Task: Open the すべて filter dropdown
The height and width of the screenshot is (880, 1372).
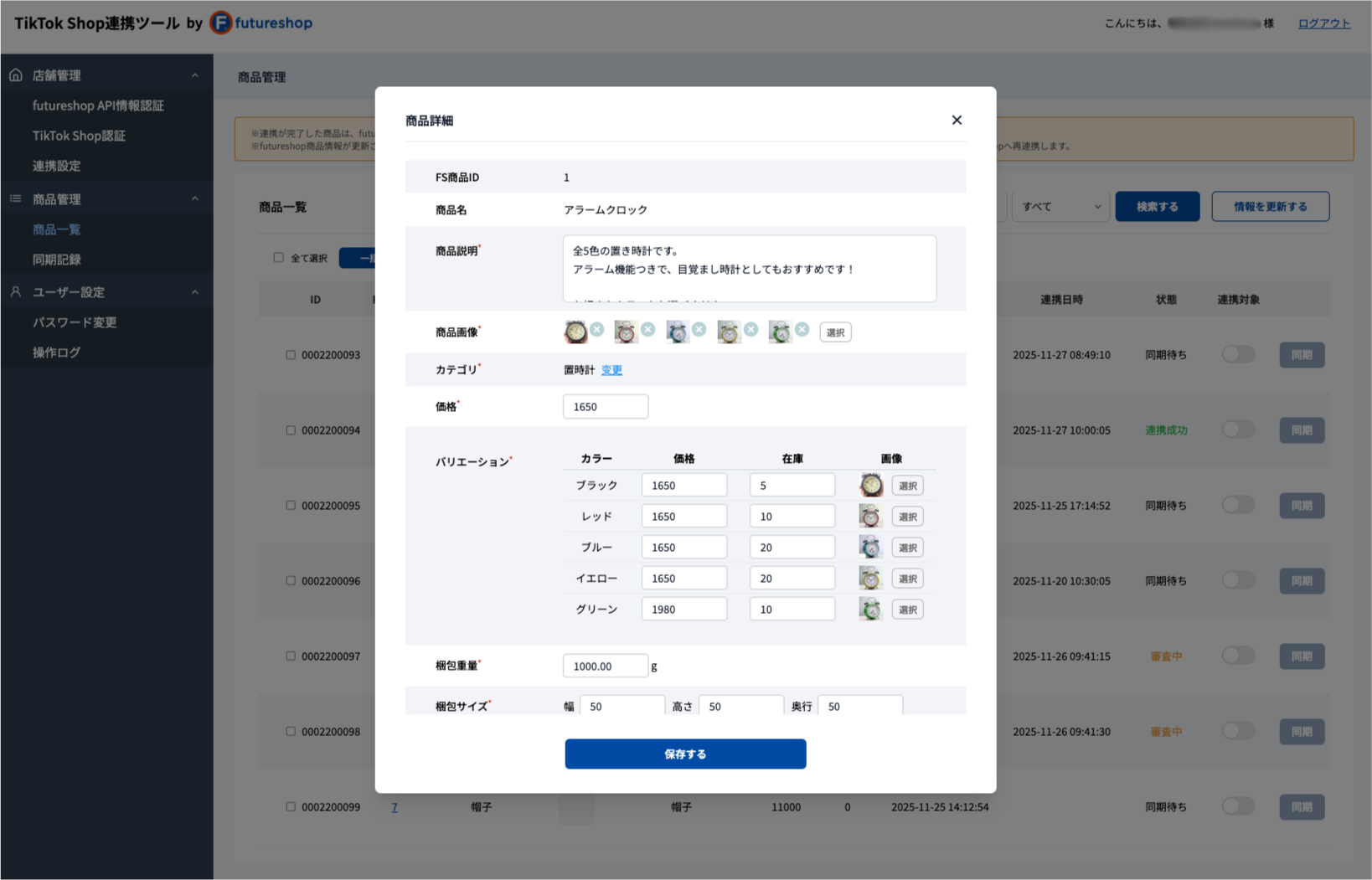Action: (1060, 207)
